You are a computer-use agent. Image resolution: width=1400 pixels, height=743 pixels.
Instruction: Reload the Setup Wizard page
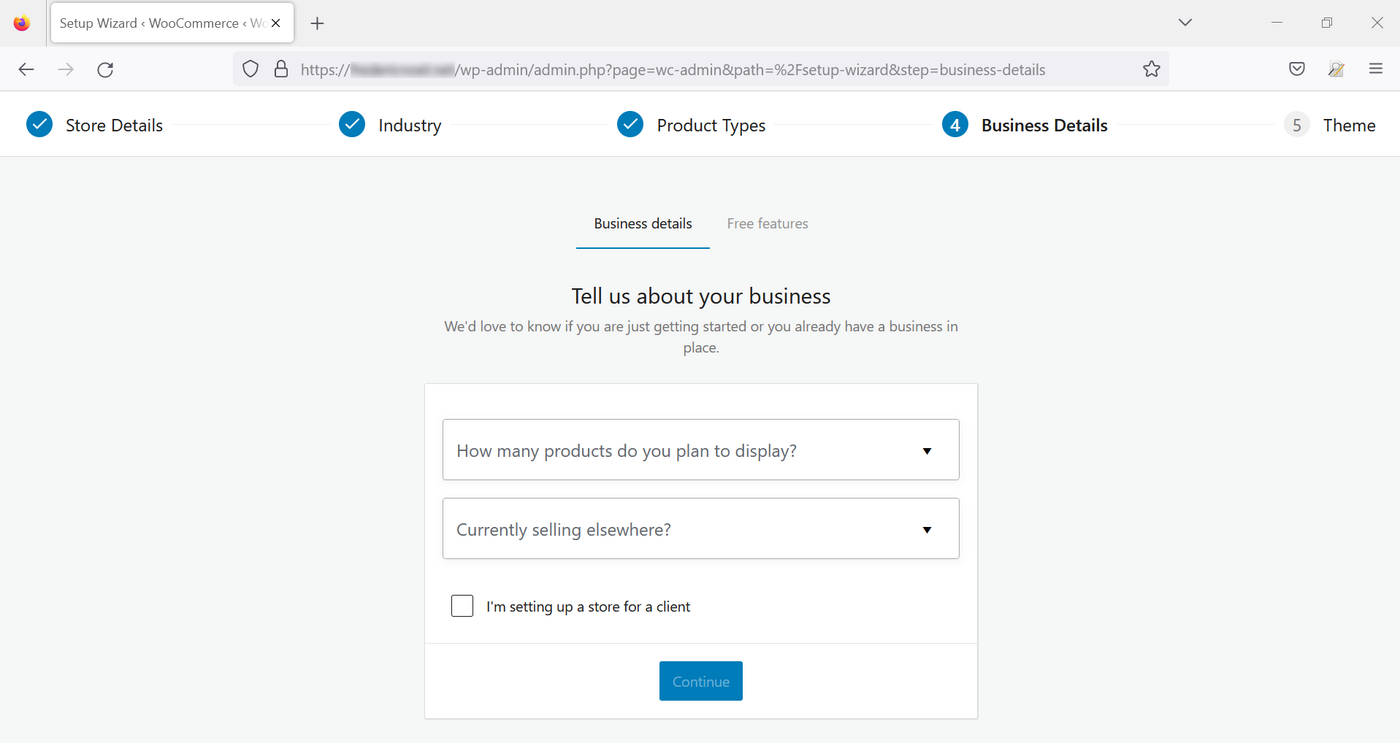pyautogui.click(x=105, y=69)
